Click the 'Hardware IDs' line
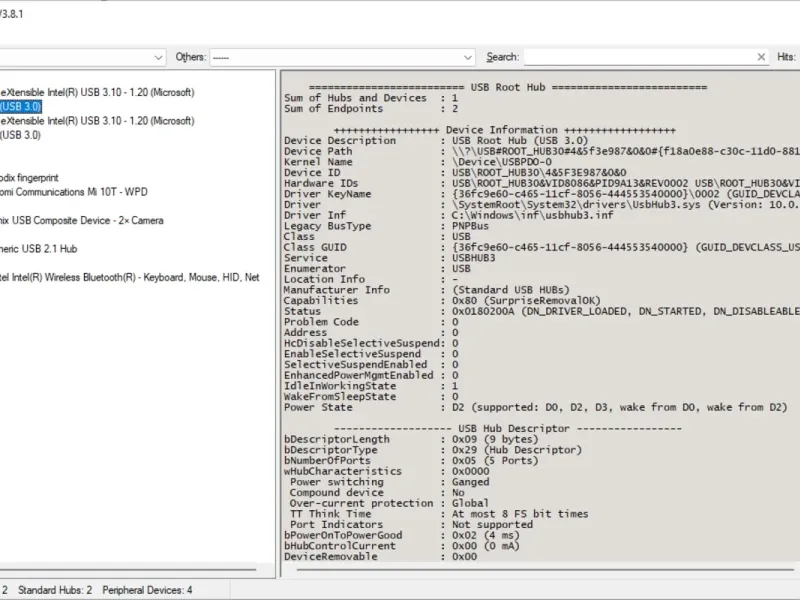 click(542, 184)
